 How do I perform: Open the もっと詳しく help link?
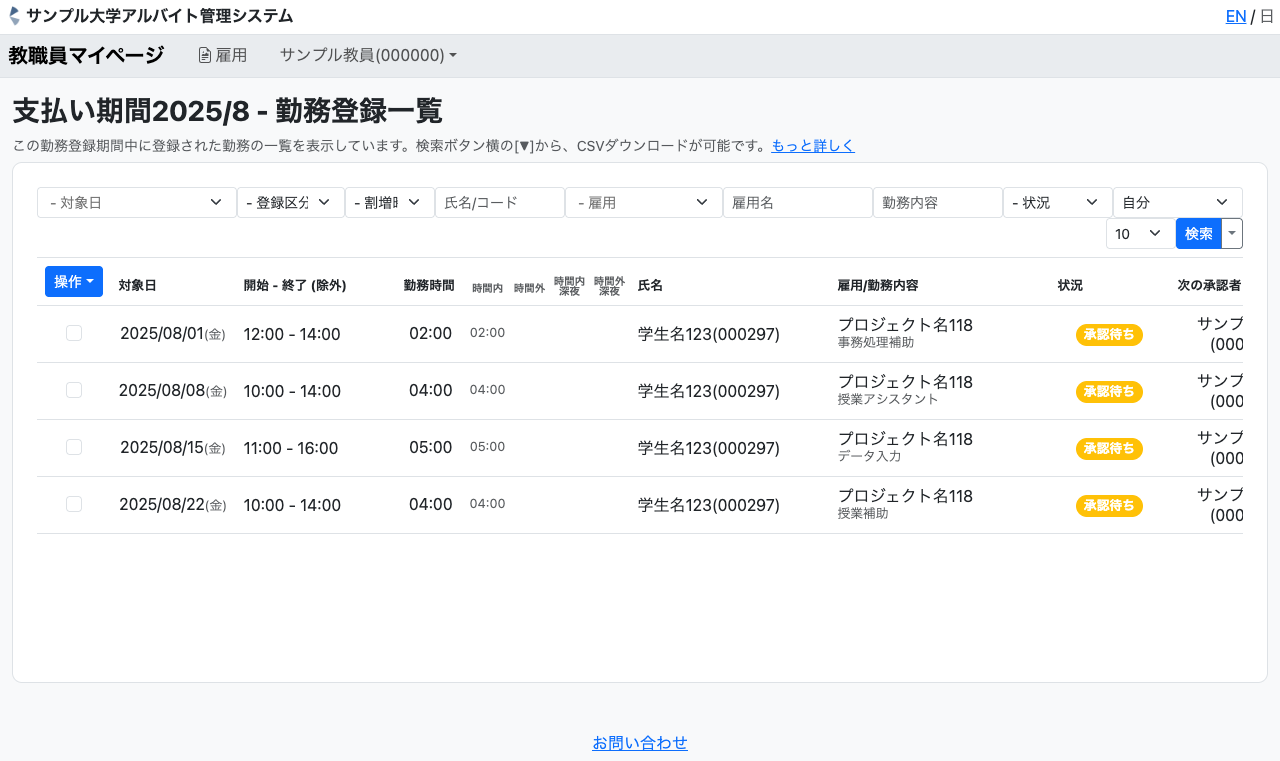pos(813,145)
